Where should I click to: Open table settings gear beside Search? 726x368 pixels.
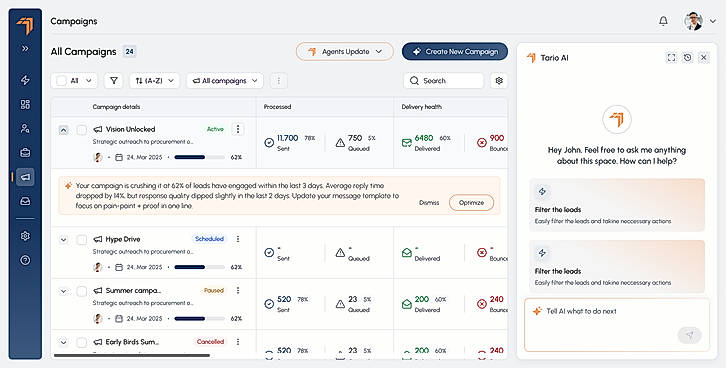(x=499, y=81)
